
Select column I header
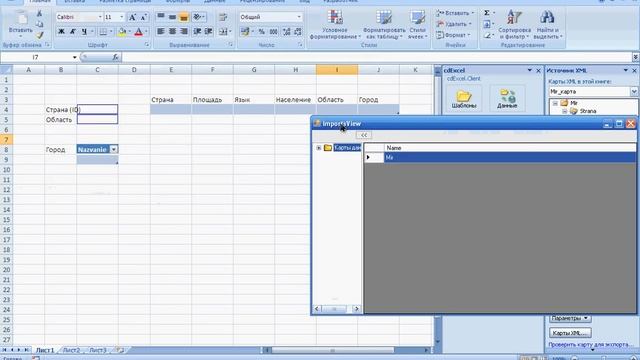coord(337,70)
